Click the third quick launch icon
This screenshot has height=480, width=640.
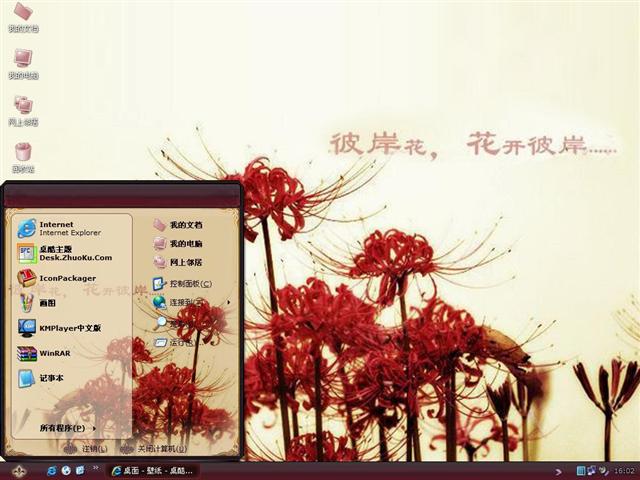point(80,471)
